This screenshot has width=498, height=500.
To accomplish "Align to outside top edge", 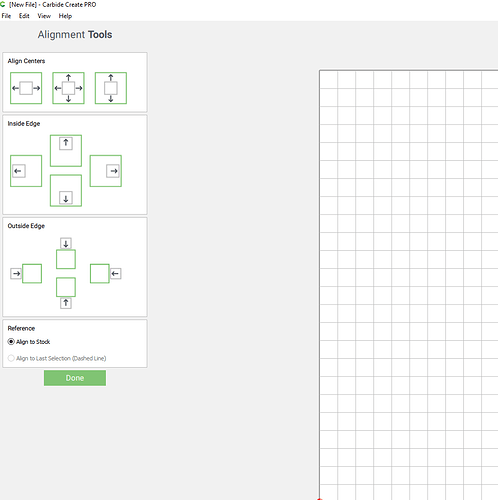I will click(x=66, y=253).
